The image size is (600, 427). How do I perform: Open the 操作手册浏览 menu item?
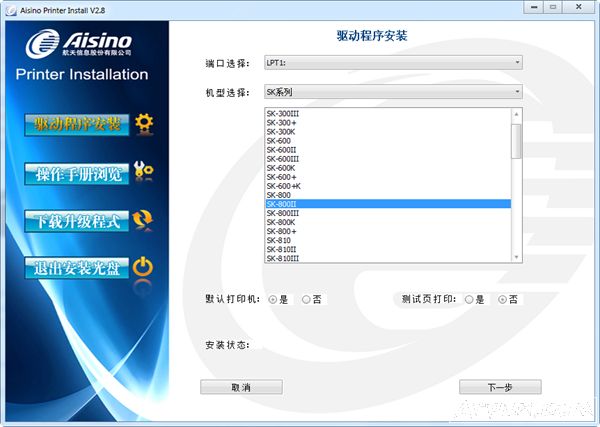pos(77,173)
